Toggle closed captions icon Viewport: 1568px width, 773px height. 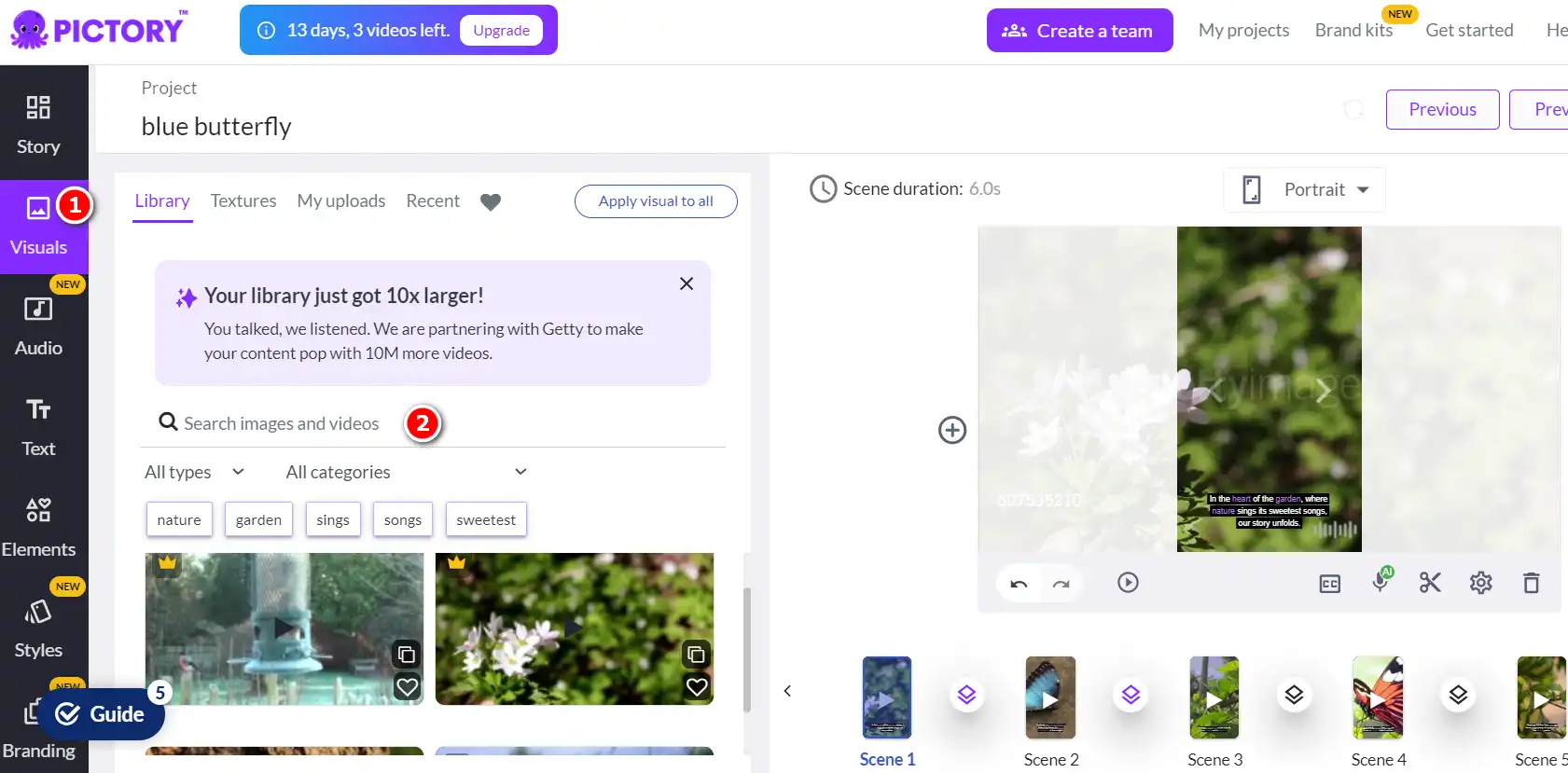pyautogui.click(x=1330, y=584)
